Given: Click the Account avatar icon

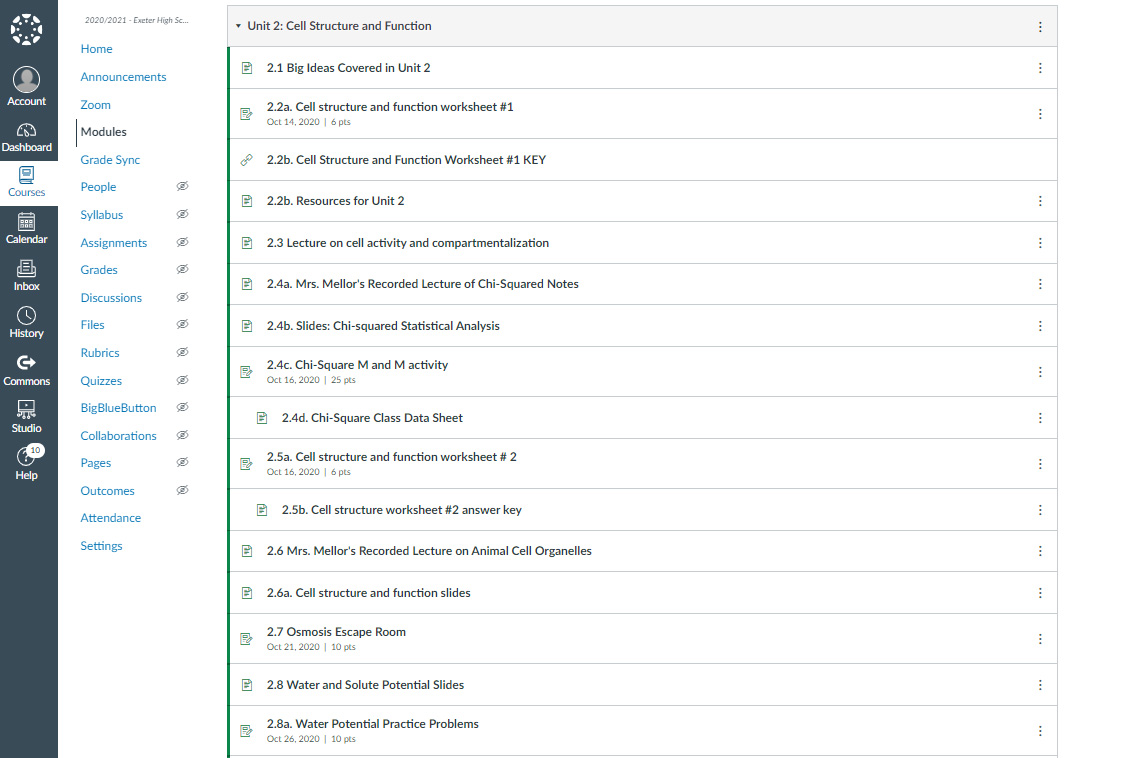Looking at the screenshot, I should (x=27, y=80).
